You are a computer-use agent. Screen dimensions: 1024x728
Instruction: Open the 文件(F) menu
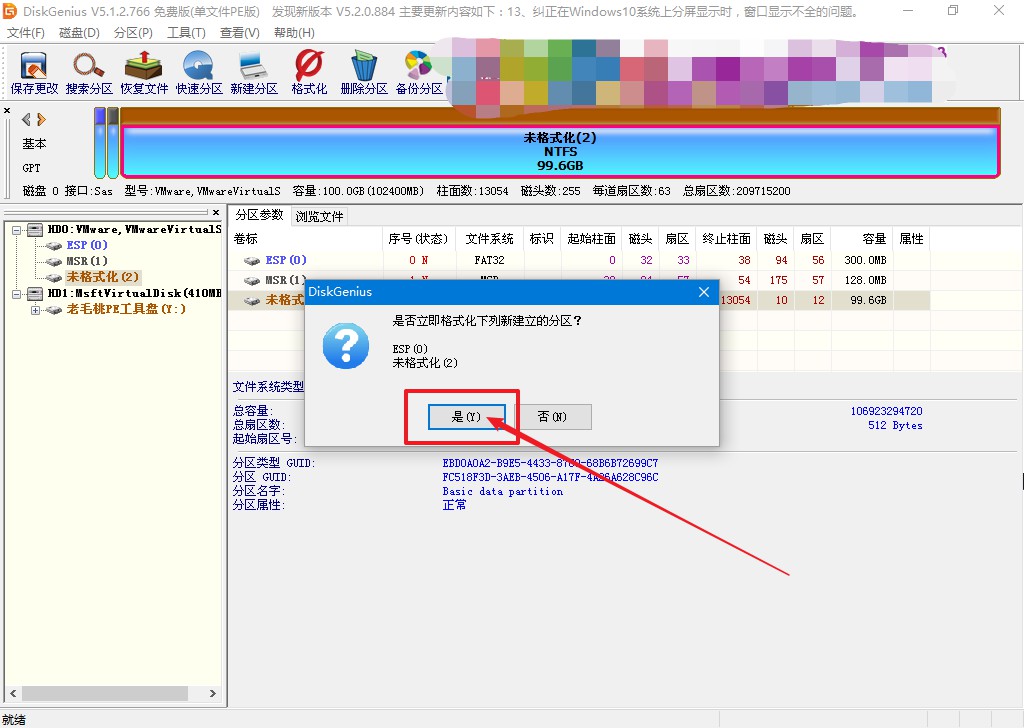pyautogui.click(x=25, y=33)
